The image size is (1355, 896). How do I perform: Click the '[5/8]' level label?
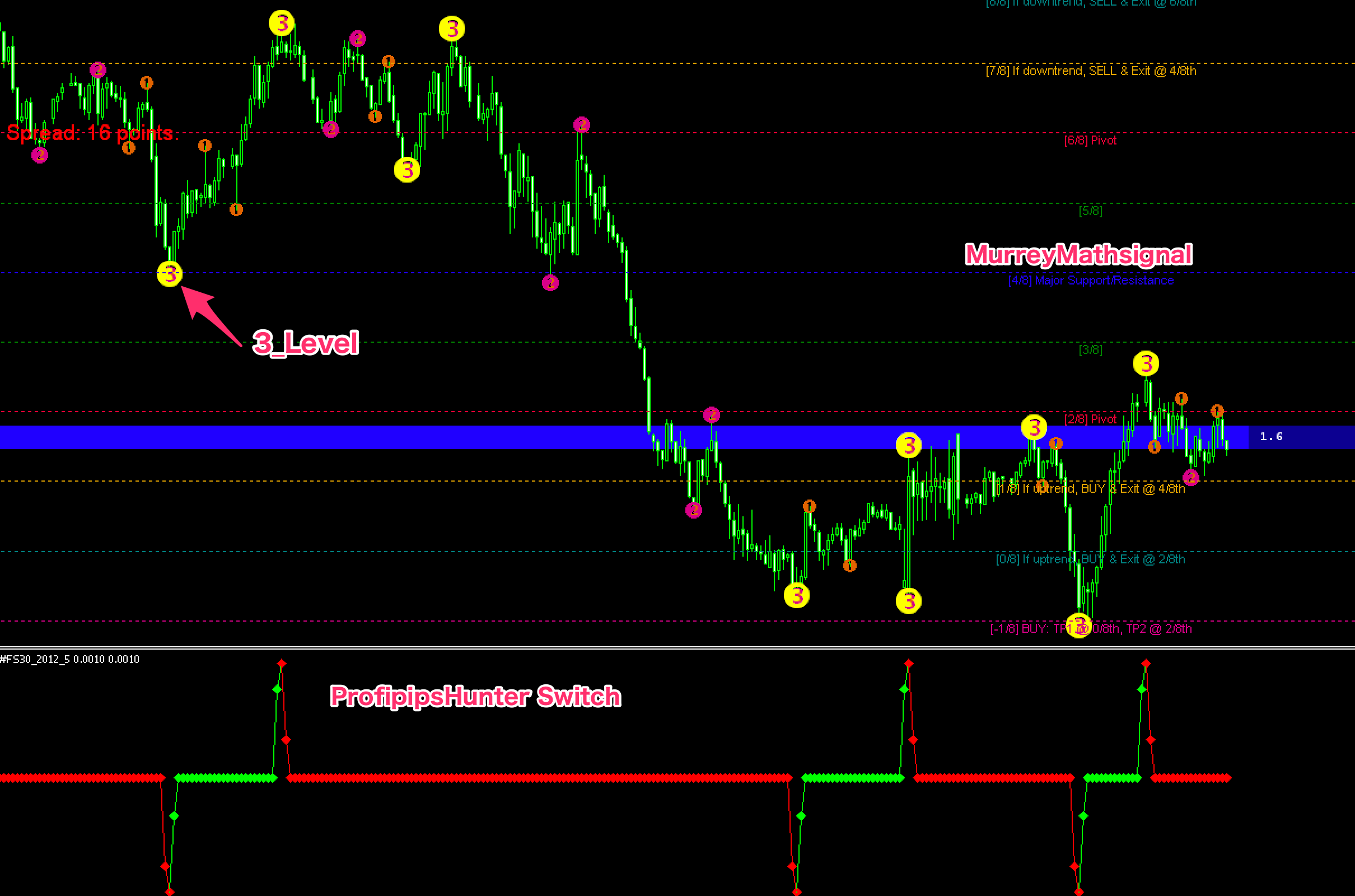click(1091, 211)
